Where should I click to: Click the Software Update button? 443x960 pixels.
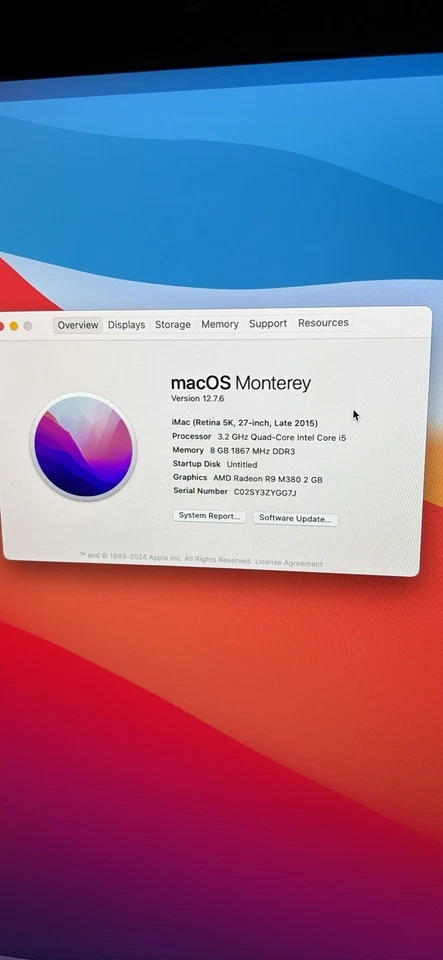point(295,519)
